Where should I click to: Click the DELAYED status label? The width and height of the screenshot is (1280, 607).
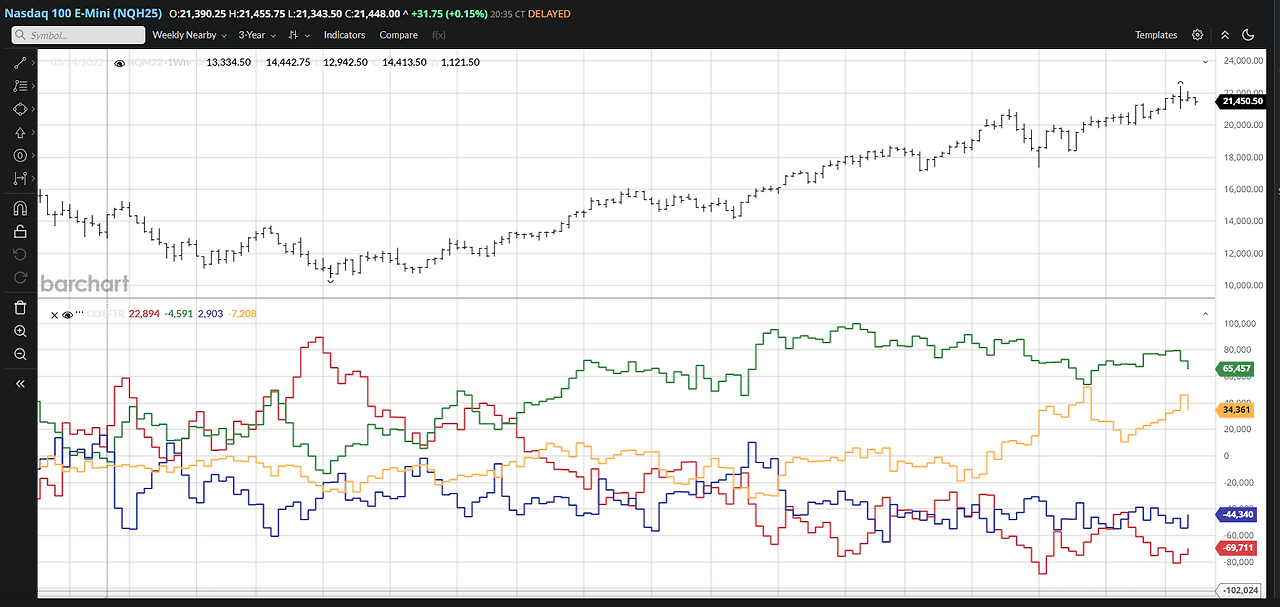(549, 14)
